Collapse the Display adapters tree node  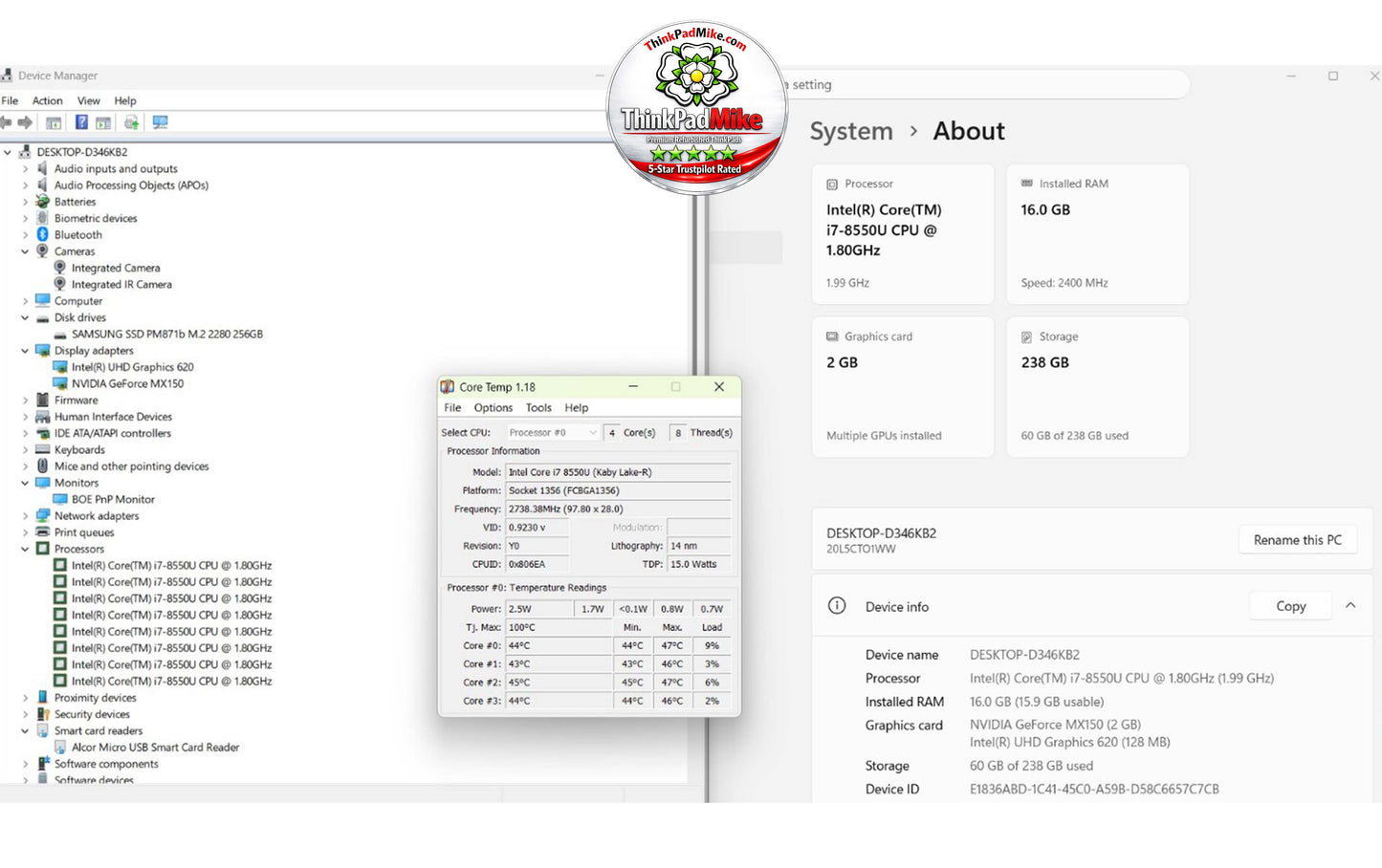(26, 351)
